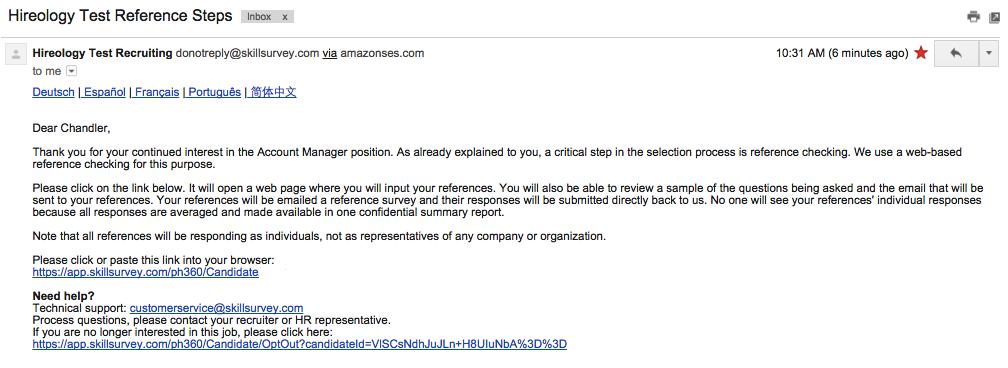Expand recipient details arrow next to 'to me'
The height and width of the screenshot is (368, 1008).
(x=71, y=71)
